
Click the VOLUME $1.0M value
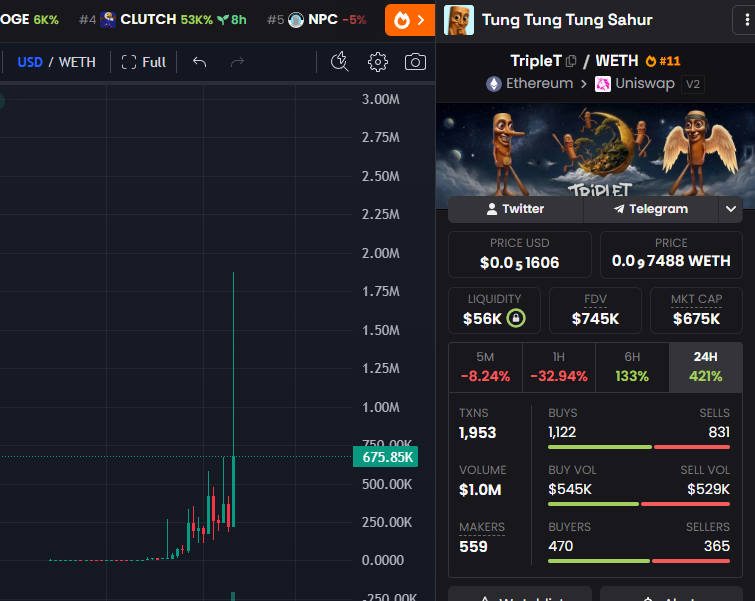point(480,490)
